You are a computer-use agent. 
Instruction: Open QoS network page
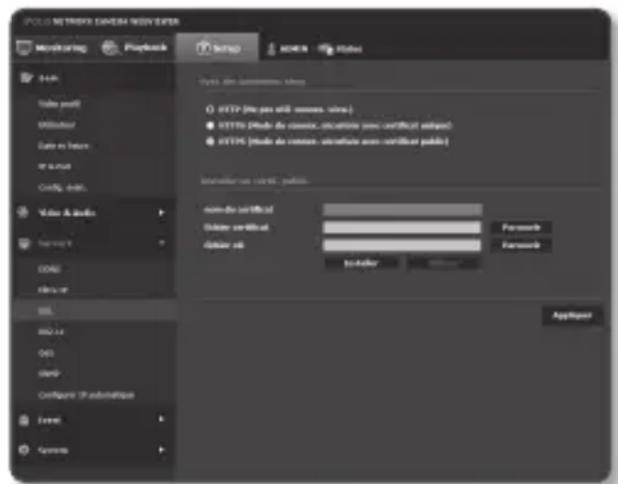click(46, 353)
